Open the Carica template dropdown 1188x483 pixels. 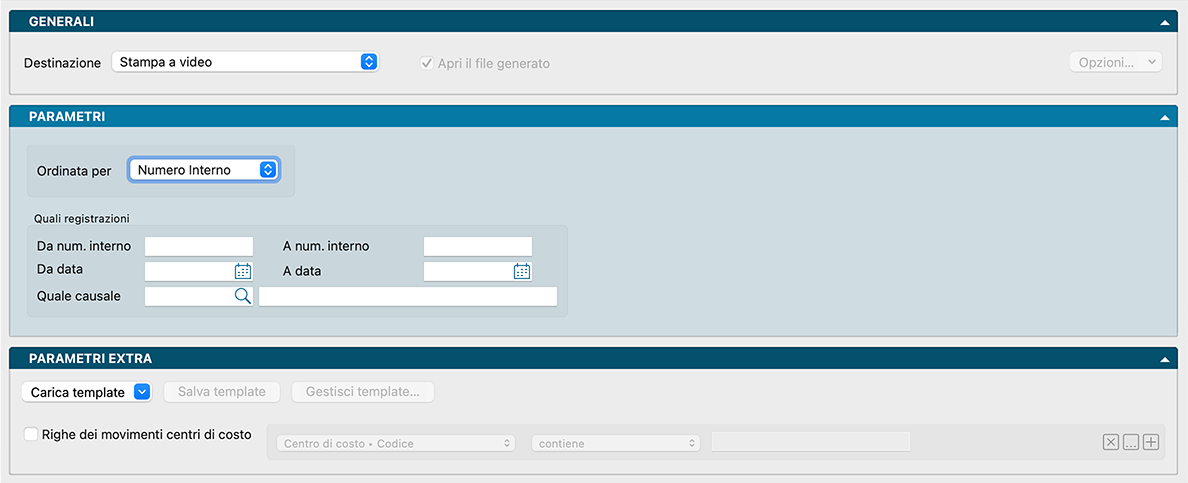tap(86, 392)
